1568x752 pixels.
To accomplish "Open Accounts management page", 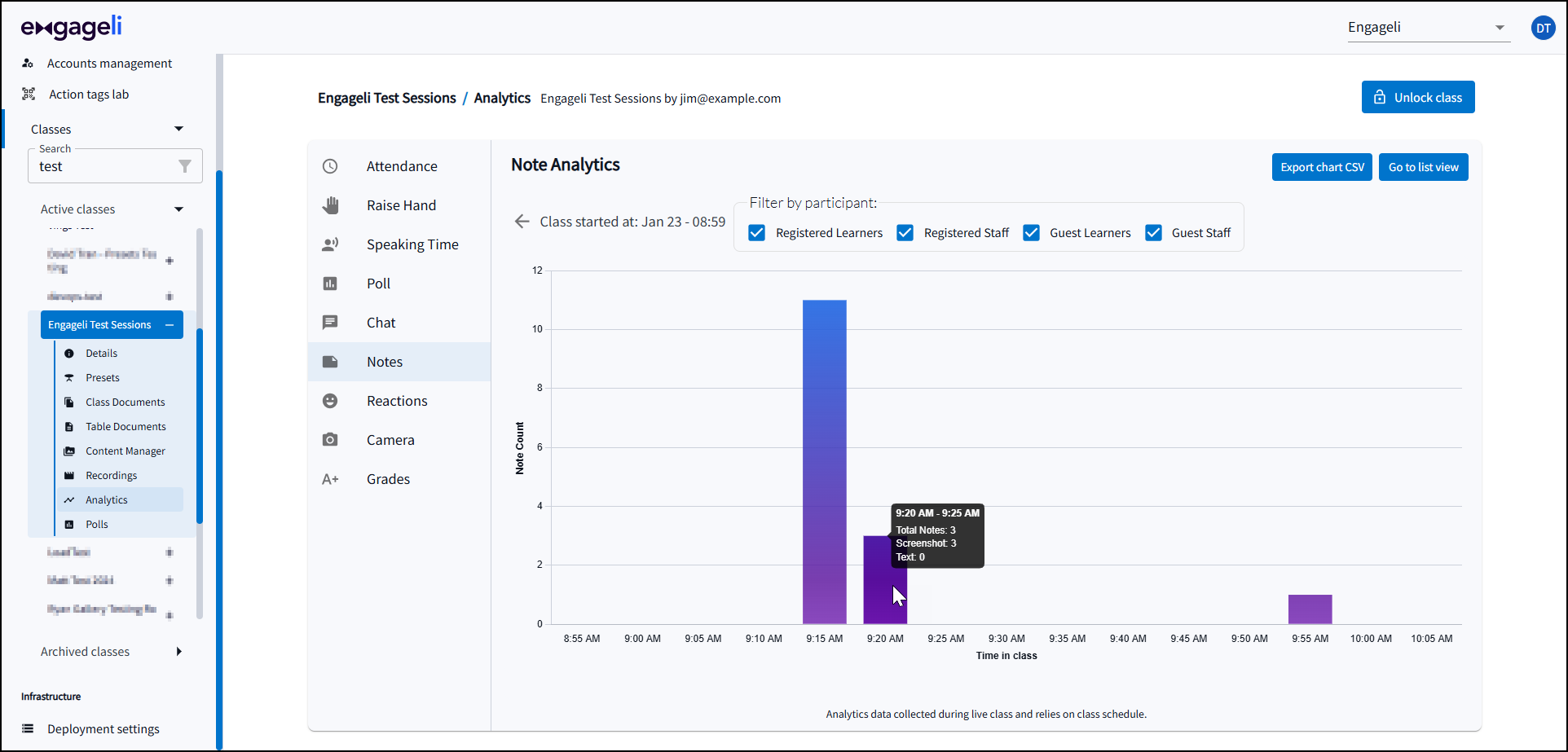I will click(x=109, y=63).
